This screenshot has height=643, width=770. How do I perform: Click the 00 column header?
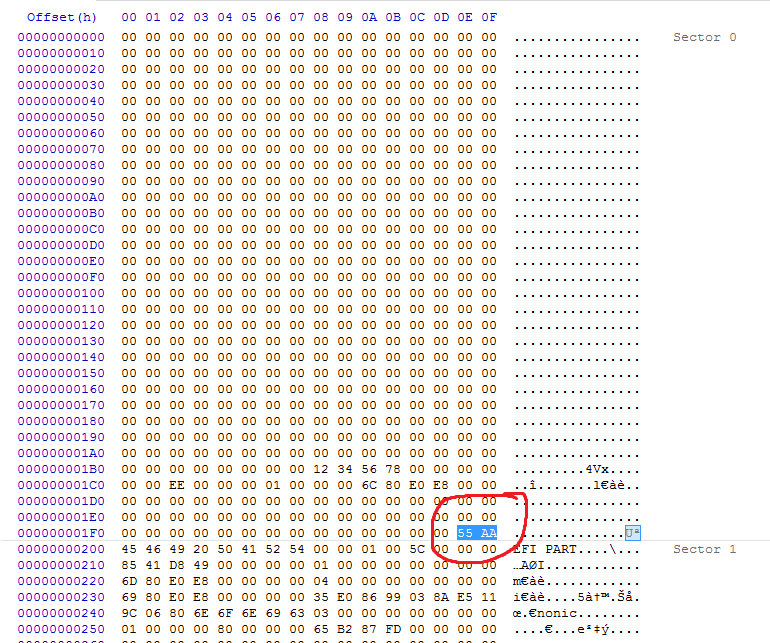129,17
